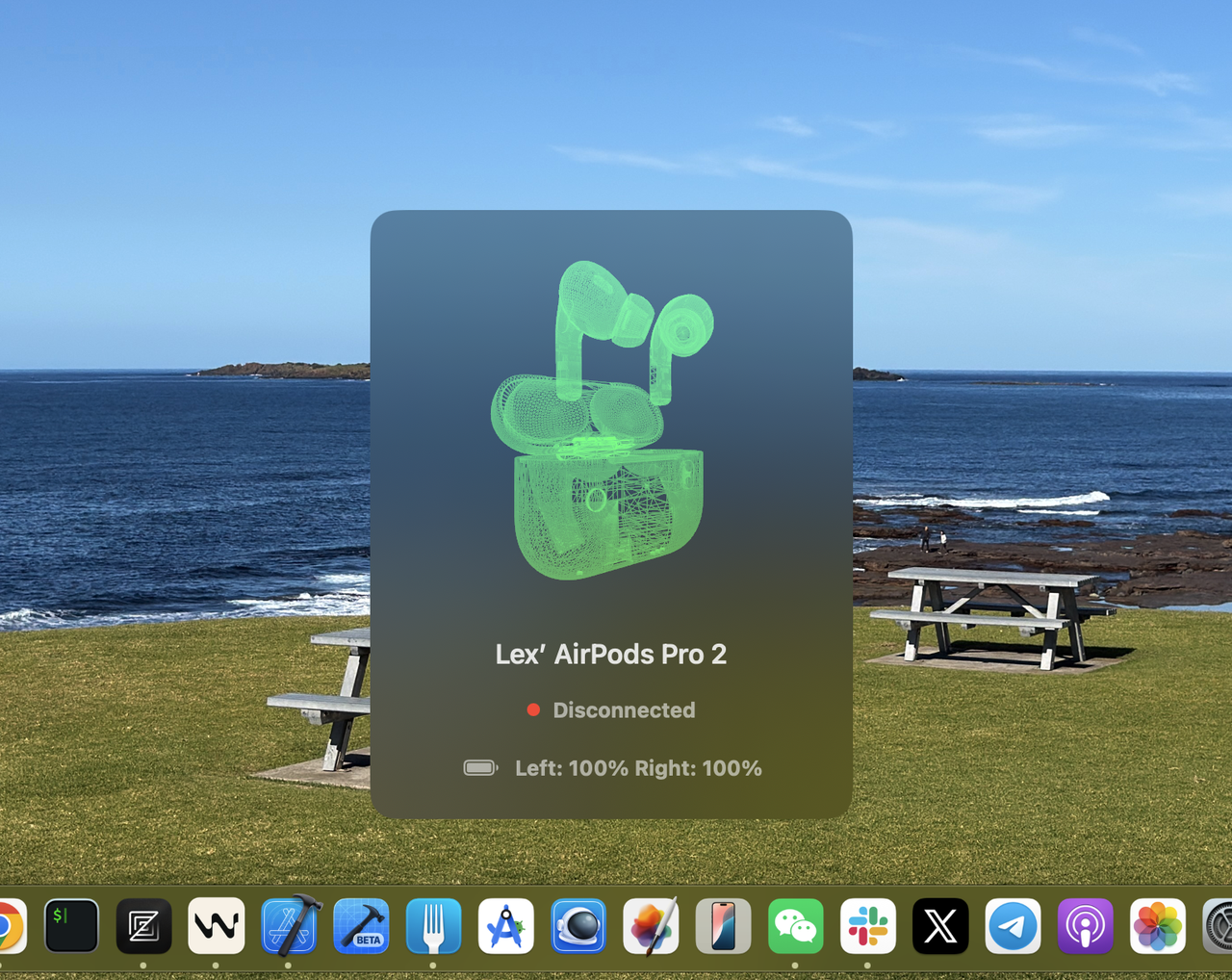Open Xcode Beta in the dock

[x=361, y=926]
